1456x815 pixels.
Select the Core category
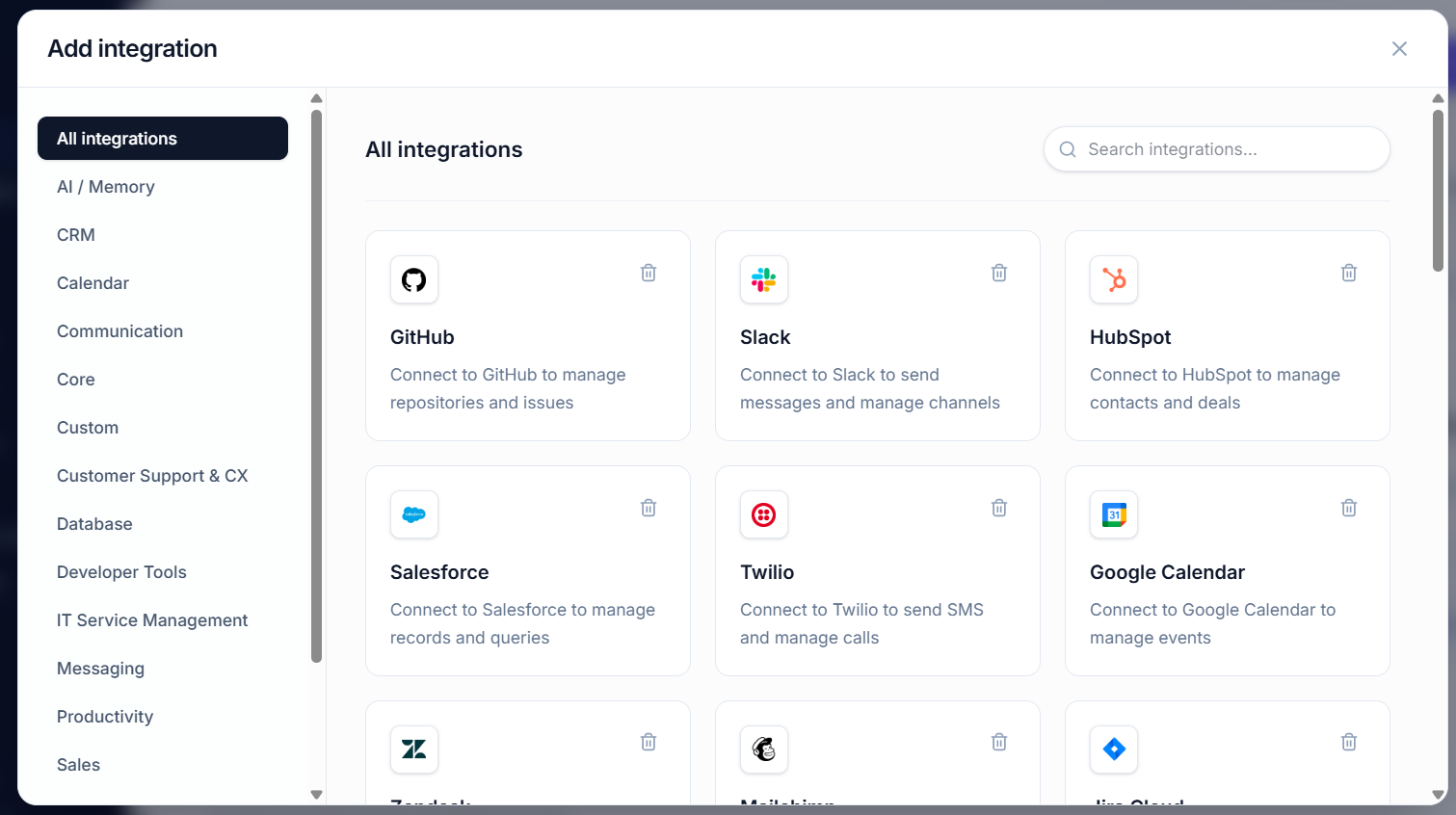coord(163,380)
